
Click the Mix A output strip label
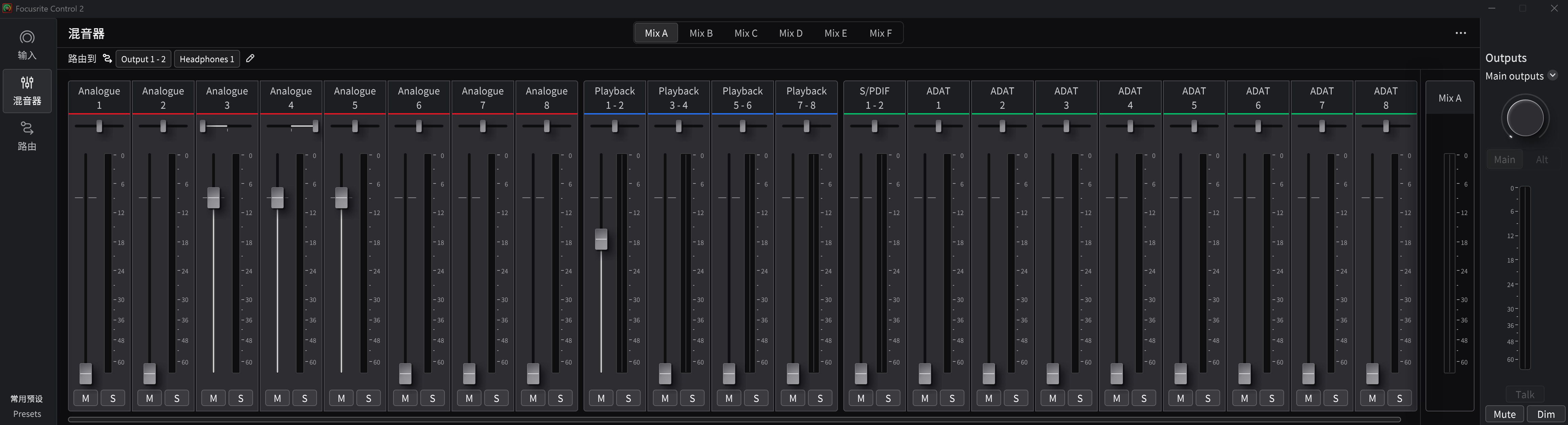tap(1449, 98)
